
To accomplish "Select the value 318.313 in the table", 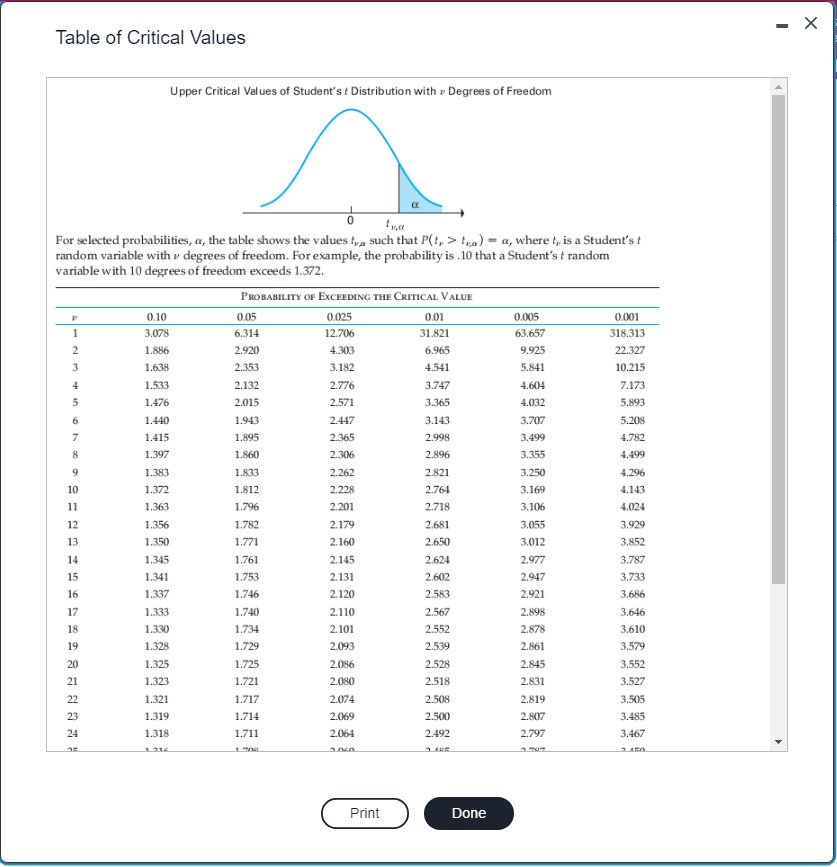I will 627,333.
